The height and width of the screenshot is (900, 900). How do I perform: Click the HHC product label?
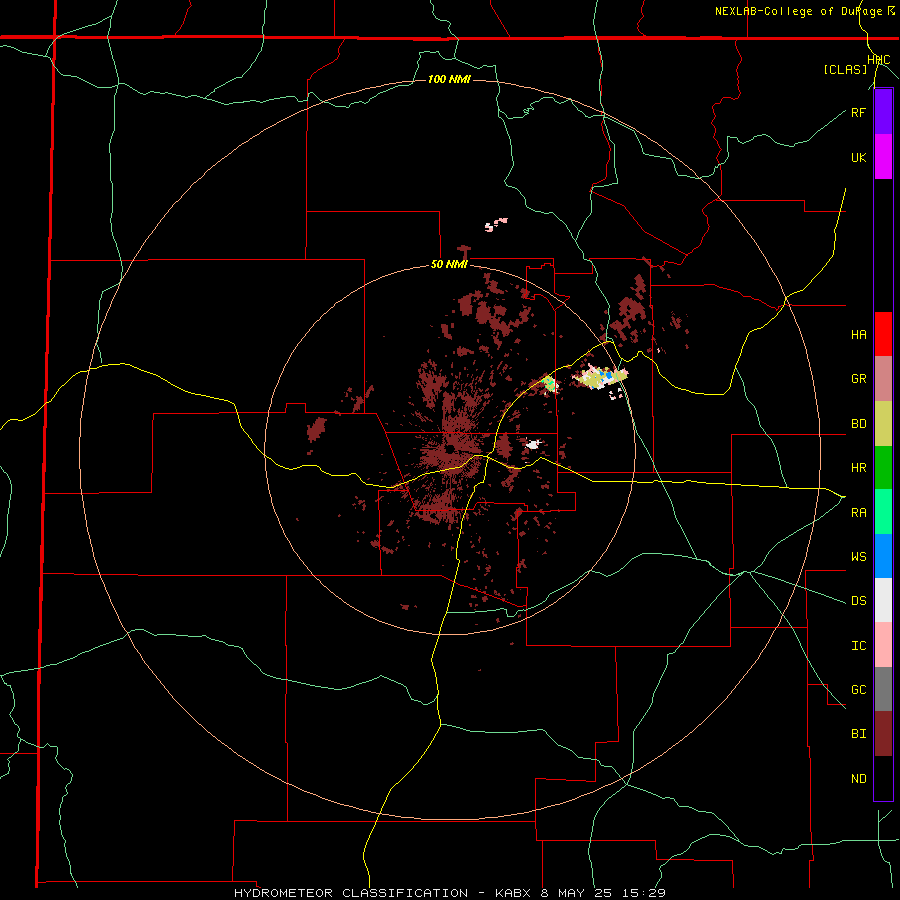click(879, 60)
